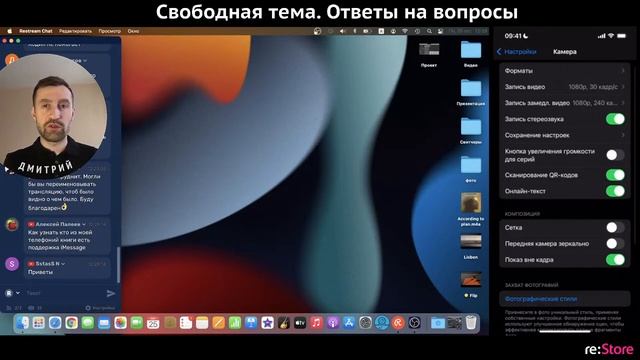This screenshot has height=360, width=640.
Task: Open the Редактировать menu
Action: (x=76, y=31)
